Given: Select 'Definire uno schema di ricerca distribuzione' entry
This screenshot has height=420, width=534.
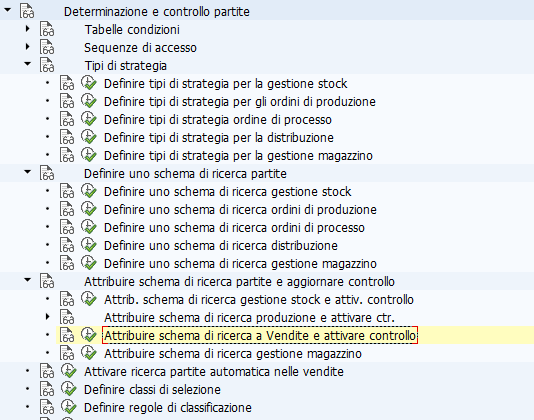Looking at the screenshot, I should (221, 246).
